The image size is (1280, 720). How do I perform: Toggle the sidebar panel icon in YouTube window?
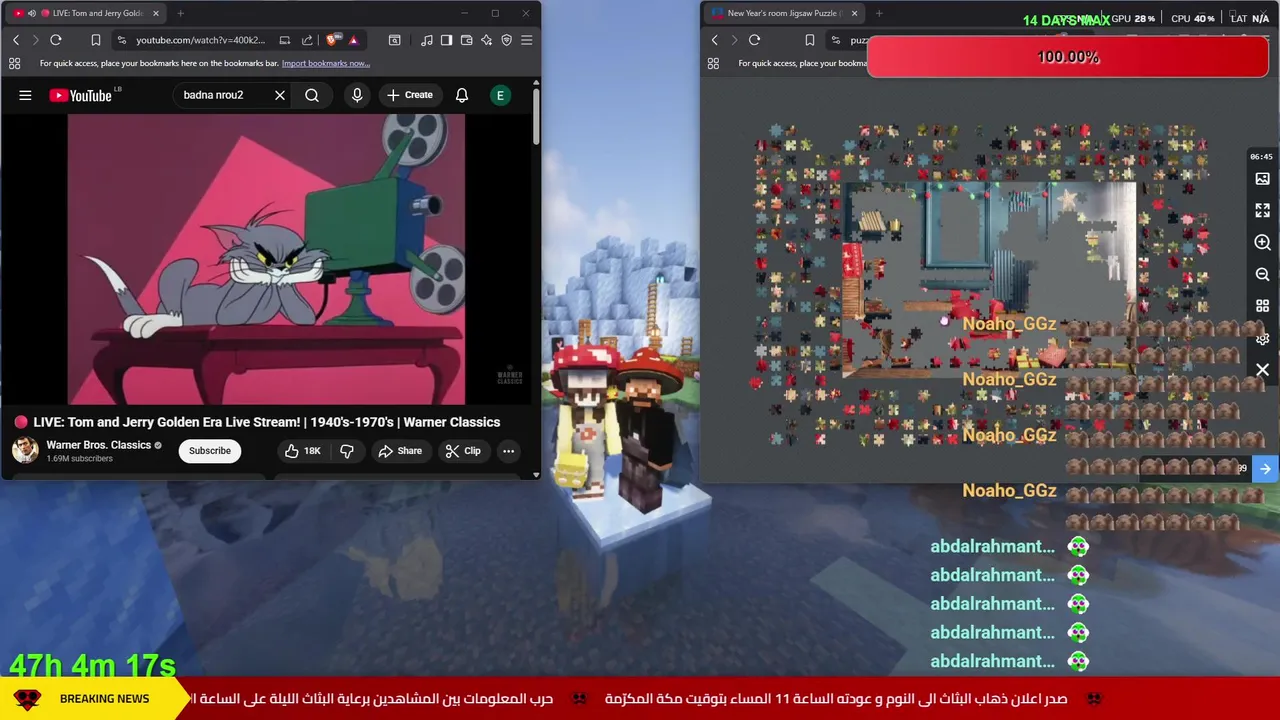446,40
